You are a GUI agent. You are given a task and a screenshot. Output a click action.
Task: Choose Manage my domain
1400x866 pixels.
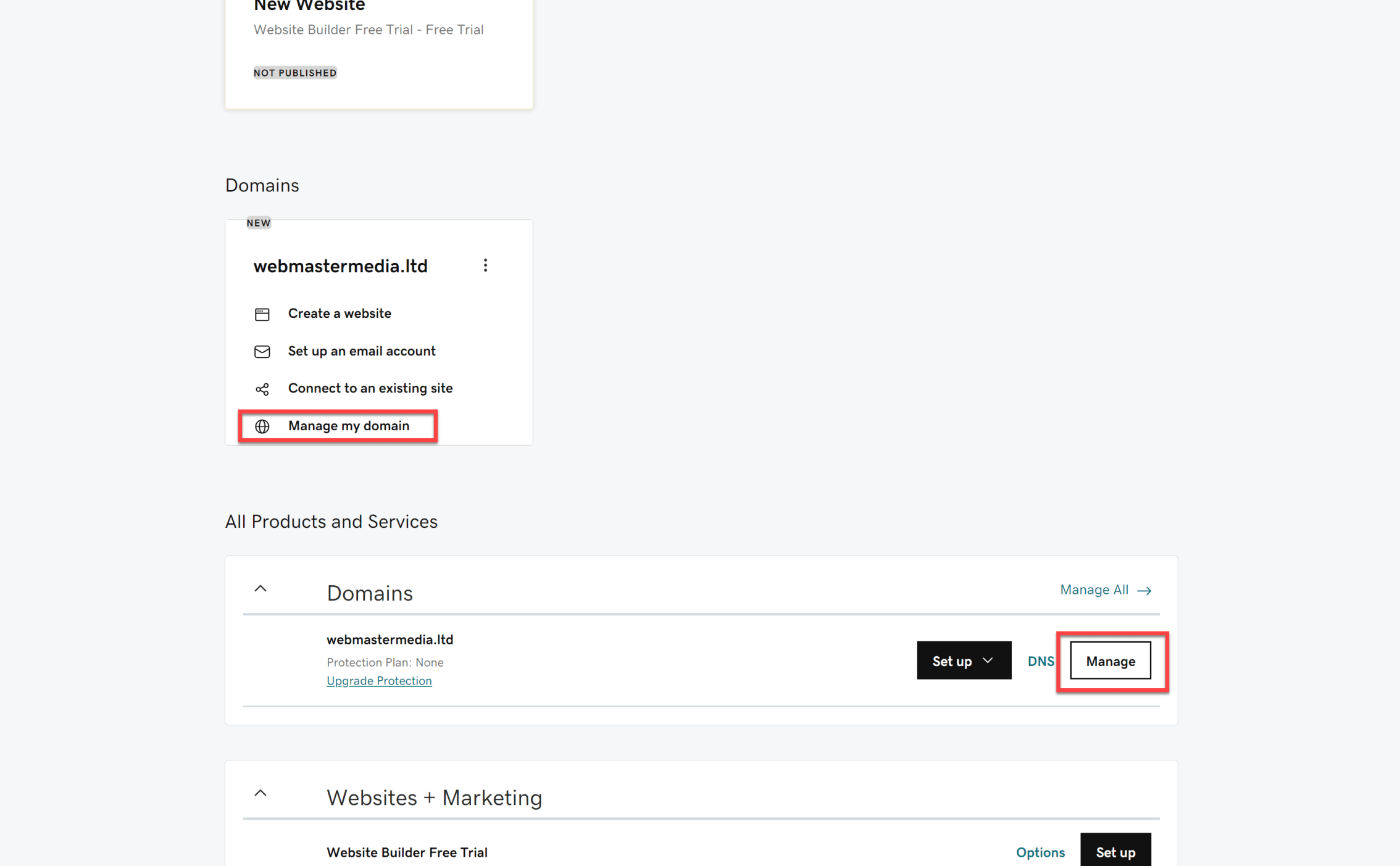(349, 426)
